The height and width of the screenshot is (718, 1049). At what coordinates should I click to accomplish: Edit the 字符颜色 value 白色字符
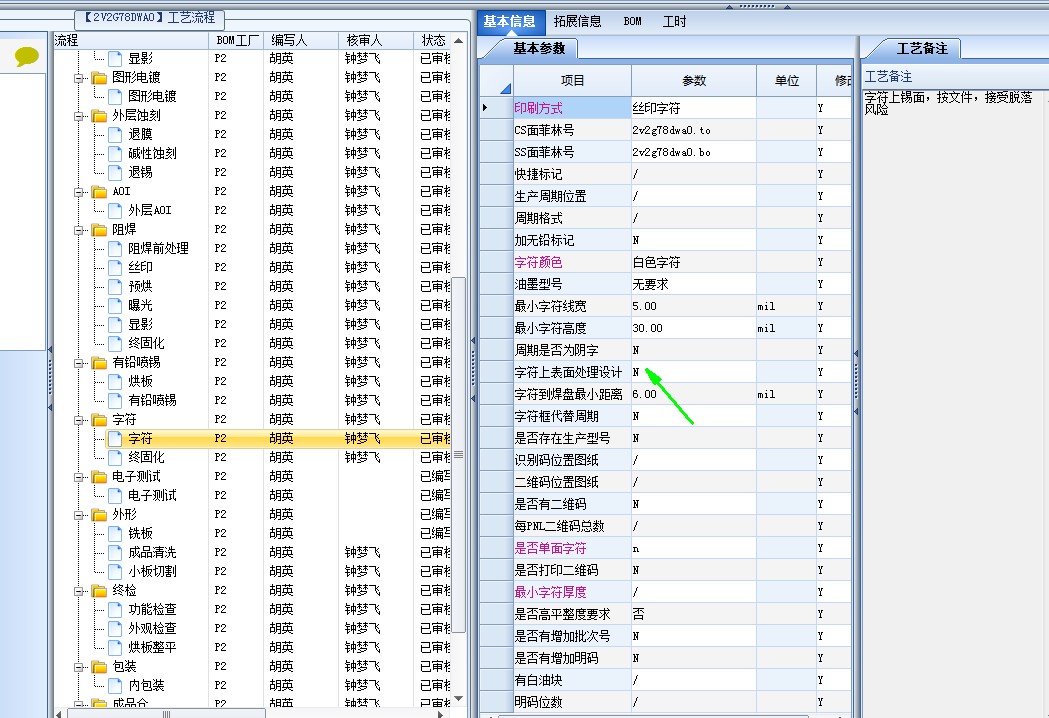694,262
